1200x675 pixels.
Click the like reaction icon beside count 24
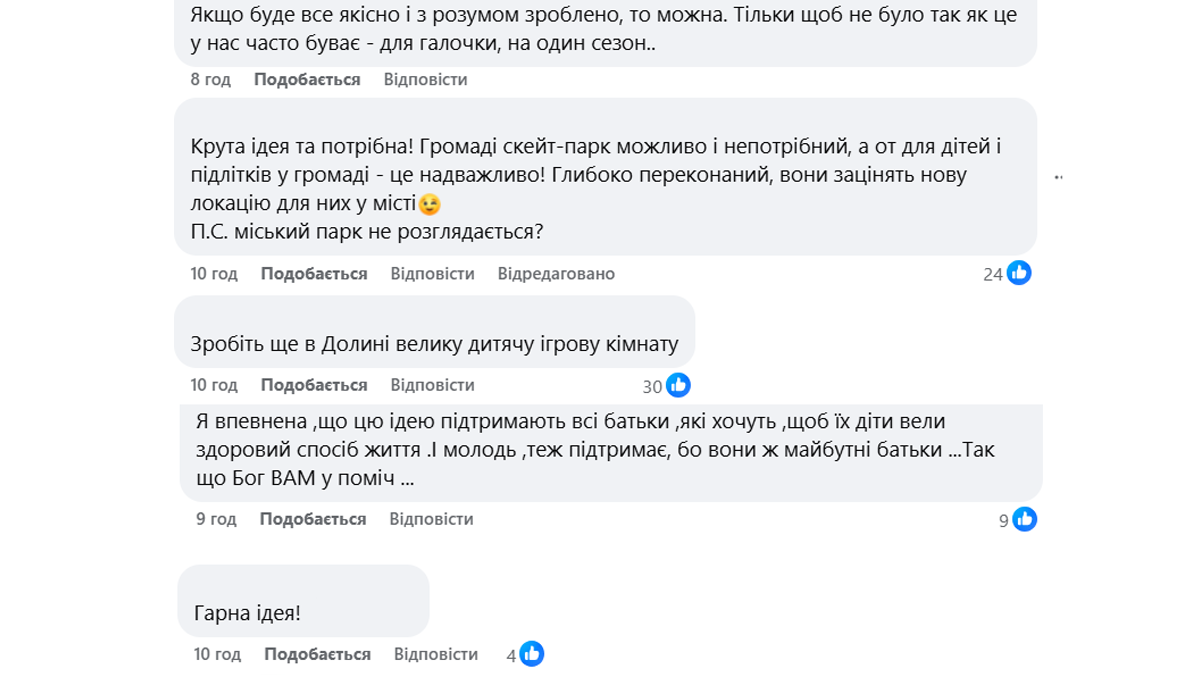tap(1019, 273)
